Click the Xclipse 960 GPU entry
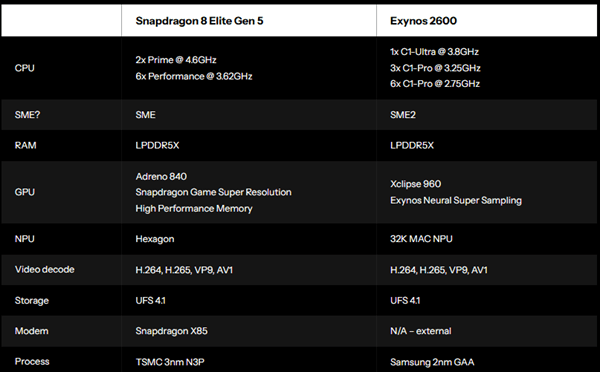This screenshot has height=372, width=600. point(416,184)
